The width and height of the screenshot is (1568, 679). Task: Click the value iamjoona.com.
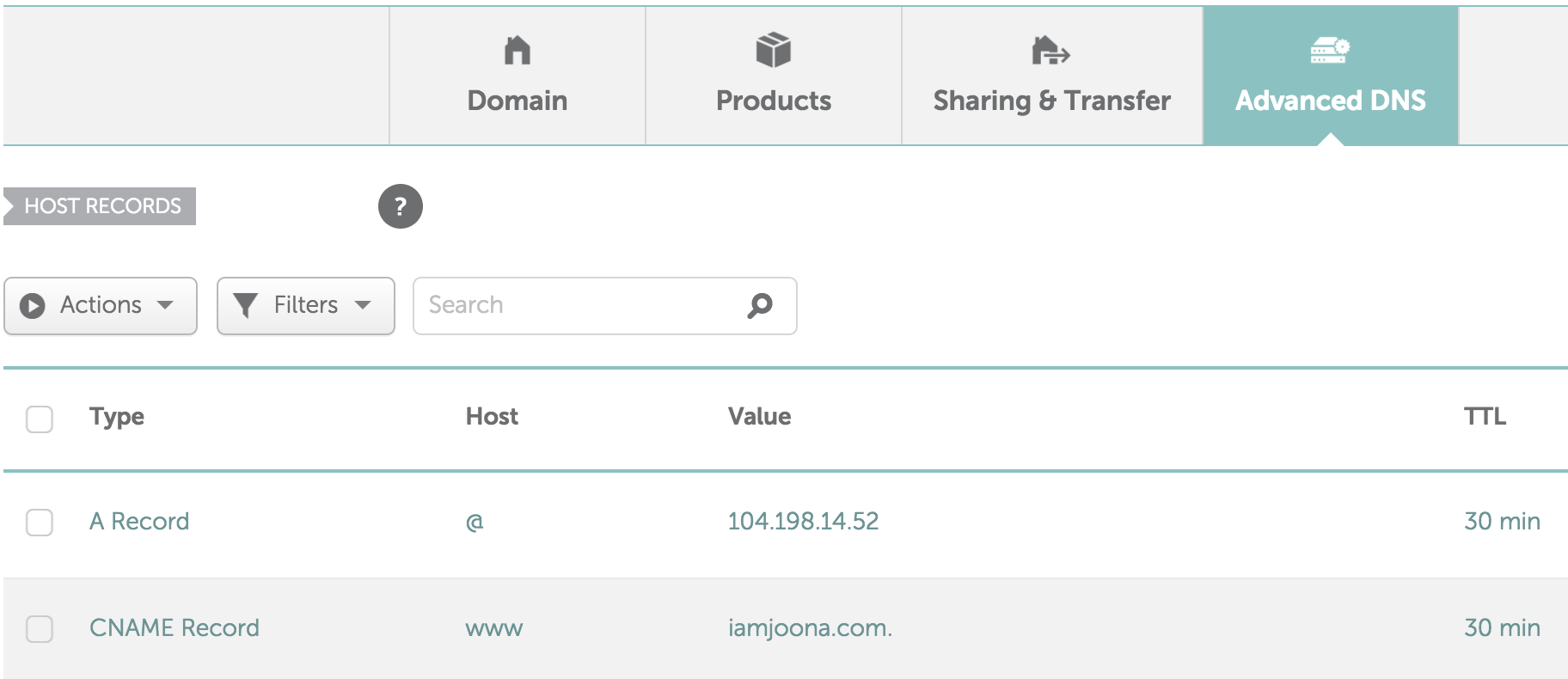point(810,628)
